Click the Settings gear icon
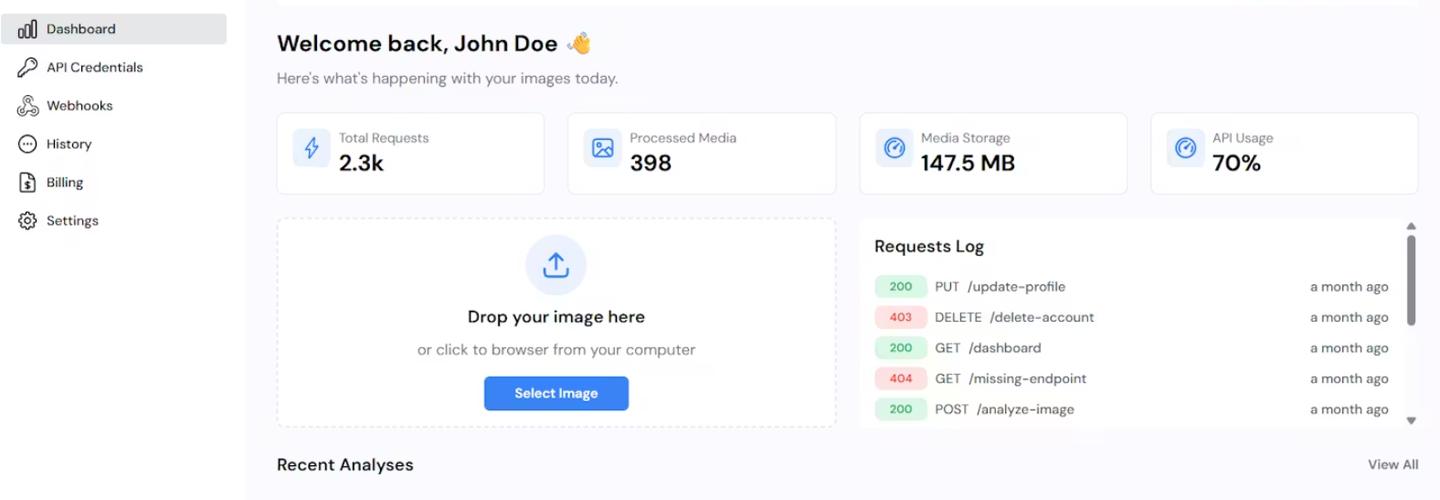1440x500 pixels. (28, 221)
